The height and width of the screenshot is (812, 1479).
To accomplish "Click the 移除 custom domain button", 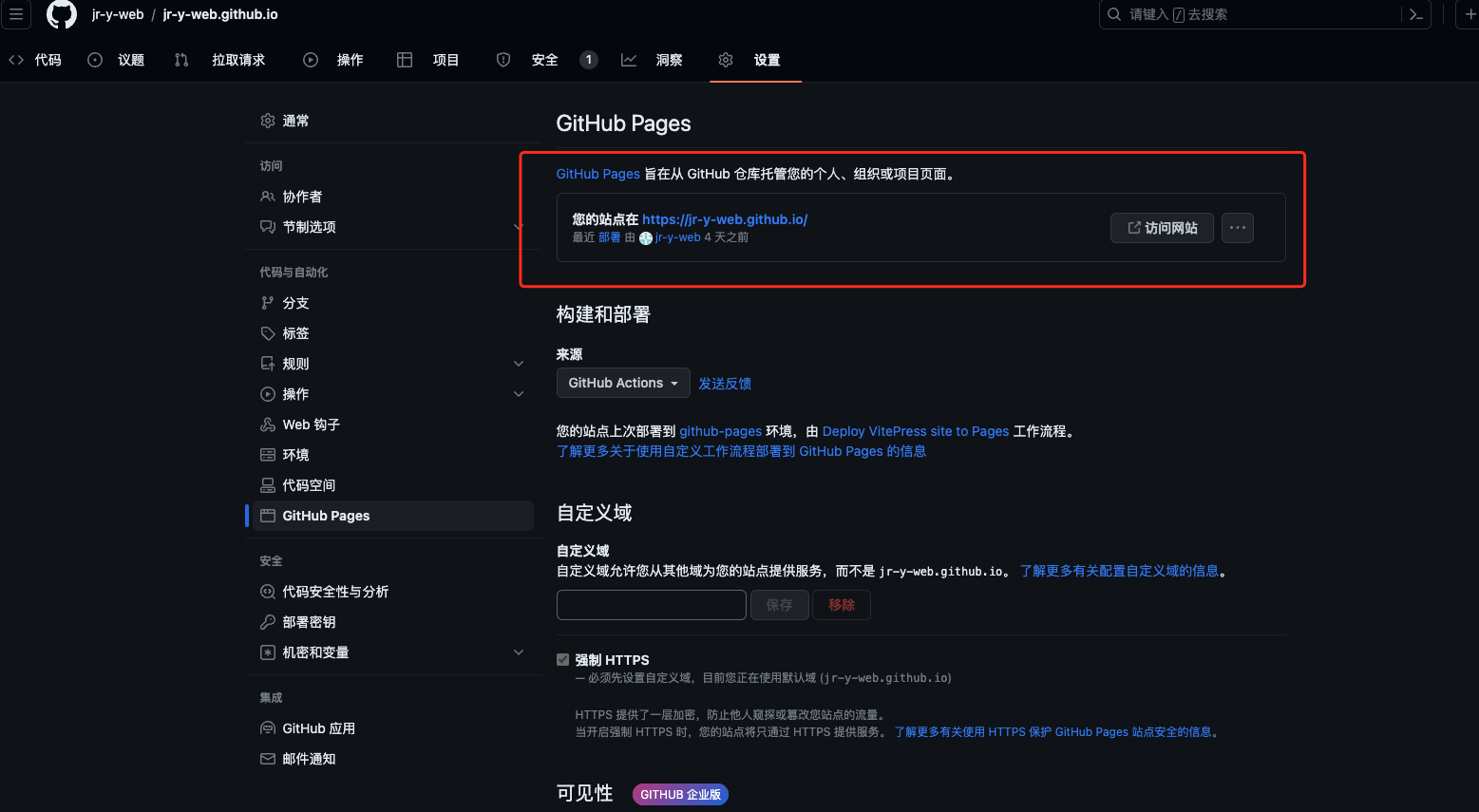I will [x=842, y=605].
